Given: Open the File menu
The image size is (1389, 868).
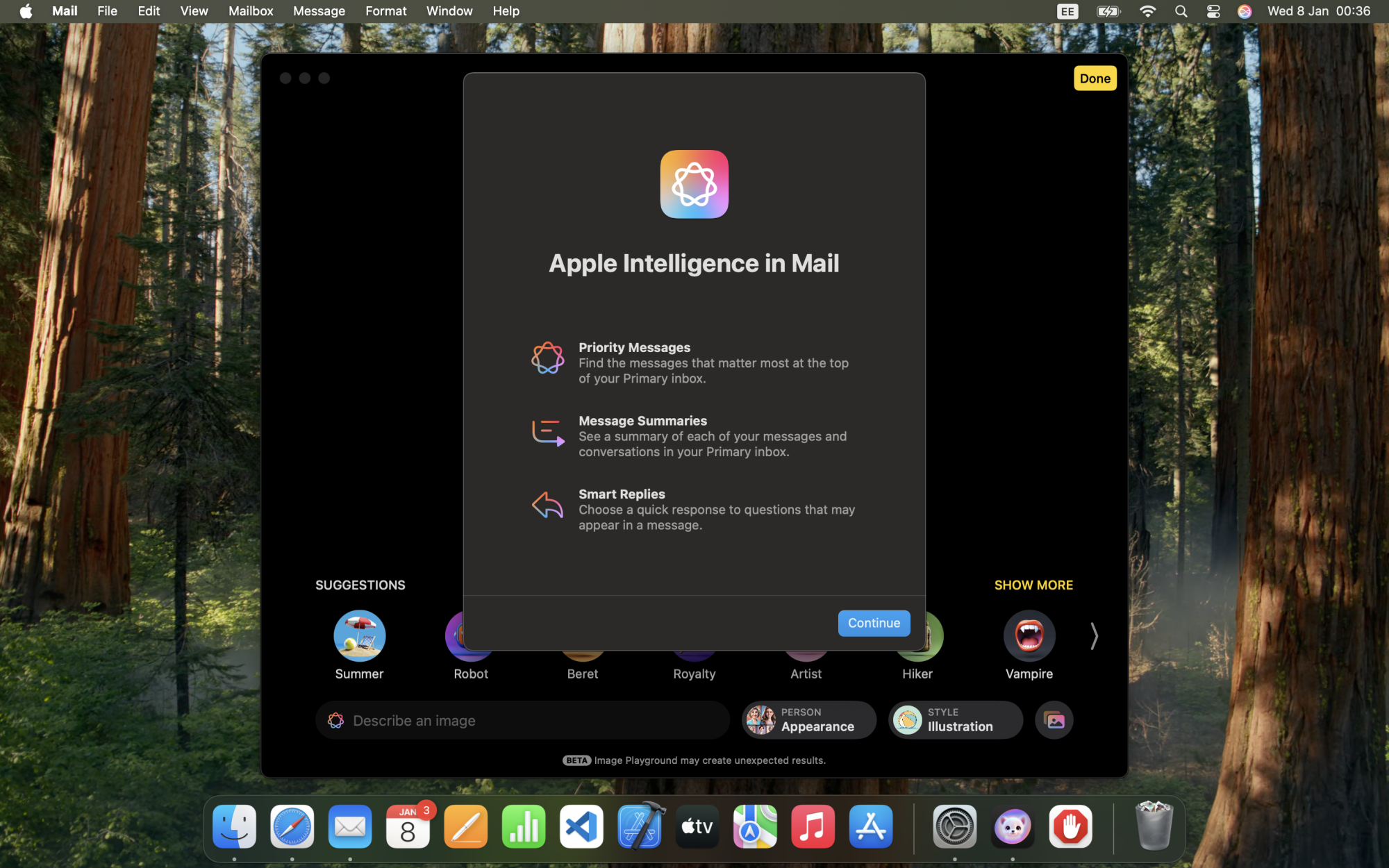Looking at the screenshot, I should coord(107,11).
